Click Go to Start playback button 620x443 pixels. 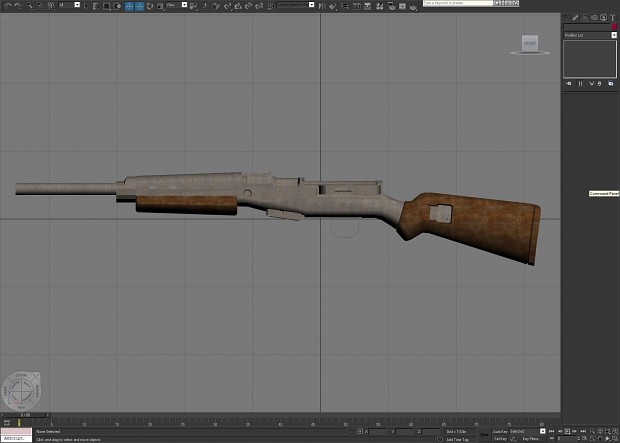(552, 431)
